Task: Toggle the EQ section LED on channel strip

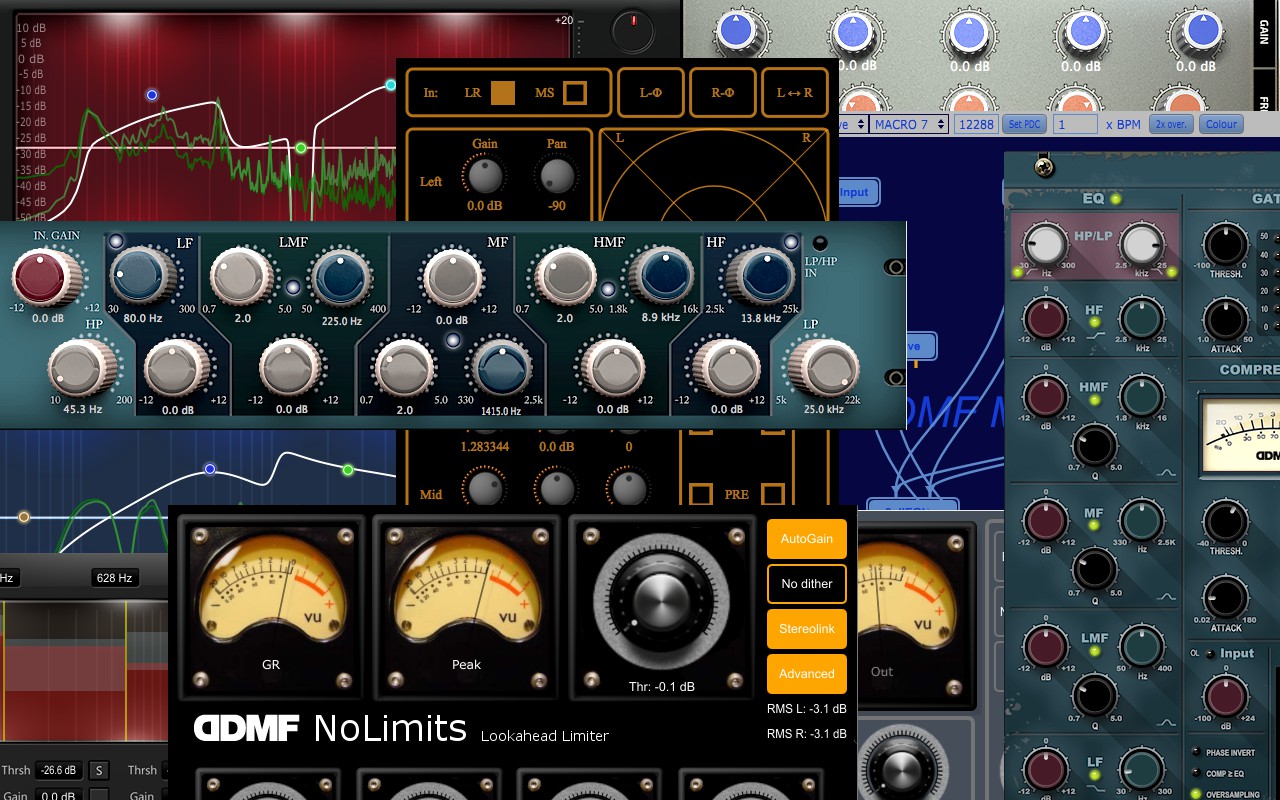Action: click(x=1116, y=199)
